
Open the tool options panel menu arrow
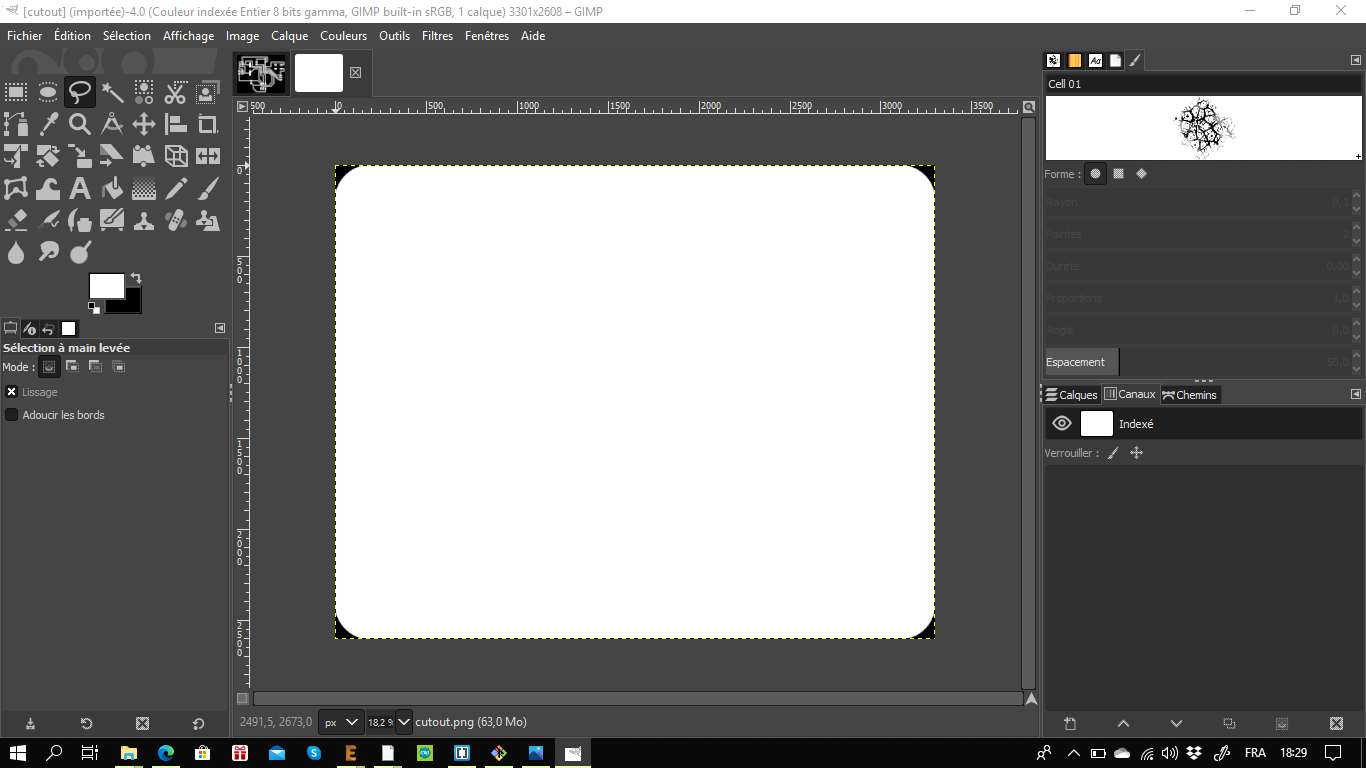click(x=220, y=328)
